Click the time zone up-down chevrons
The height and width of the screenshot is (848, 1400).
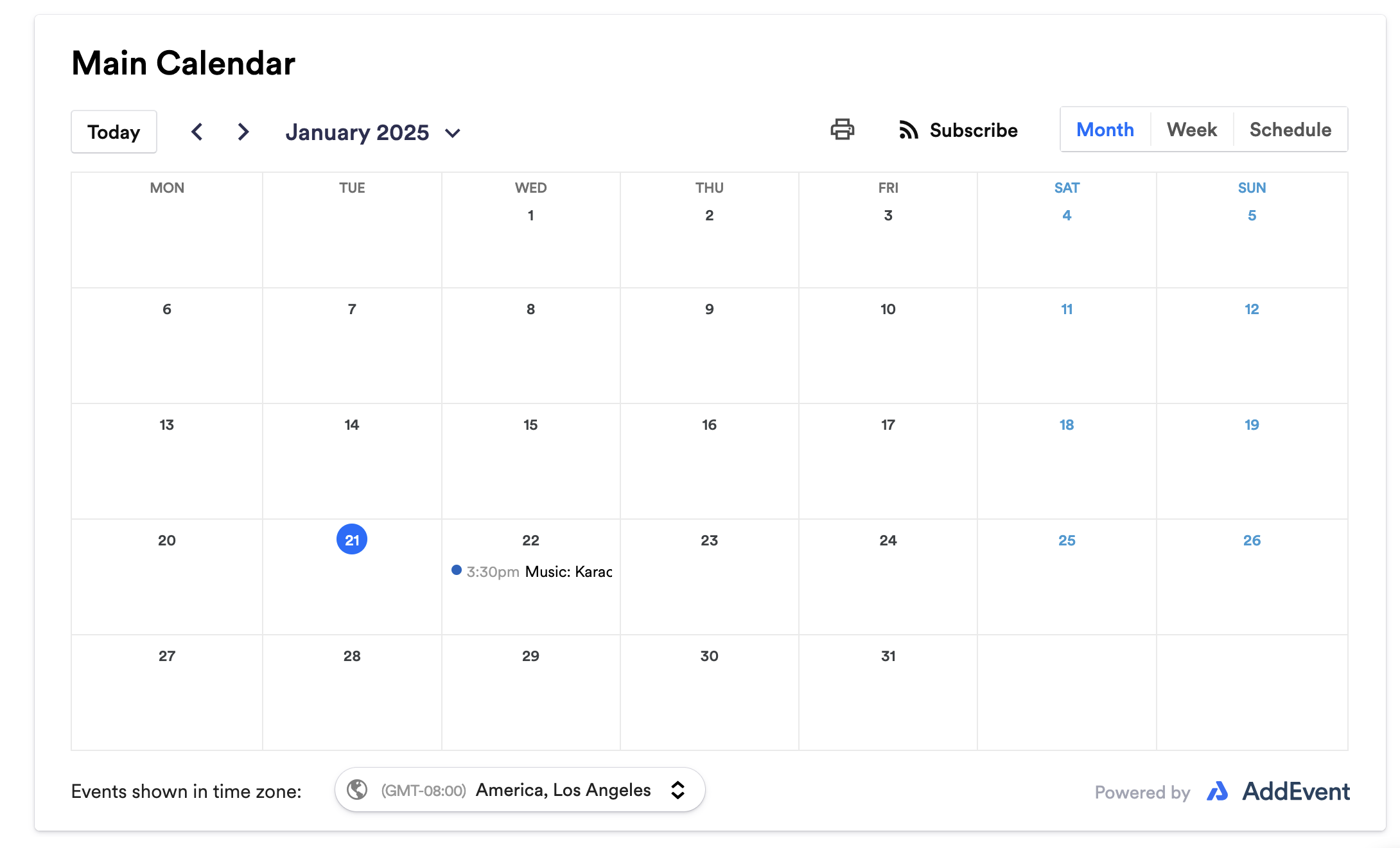(x=678, y=790)
